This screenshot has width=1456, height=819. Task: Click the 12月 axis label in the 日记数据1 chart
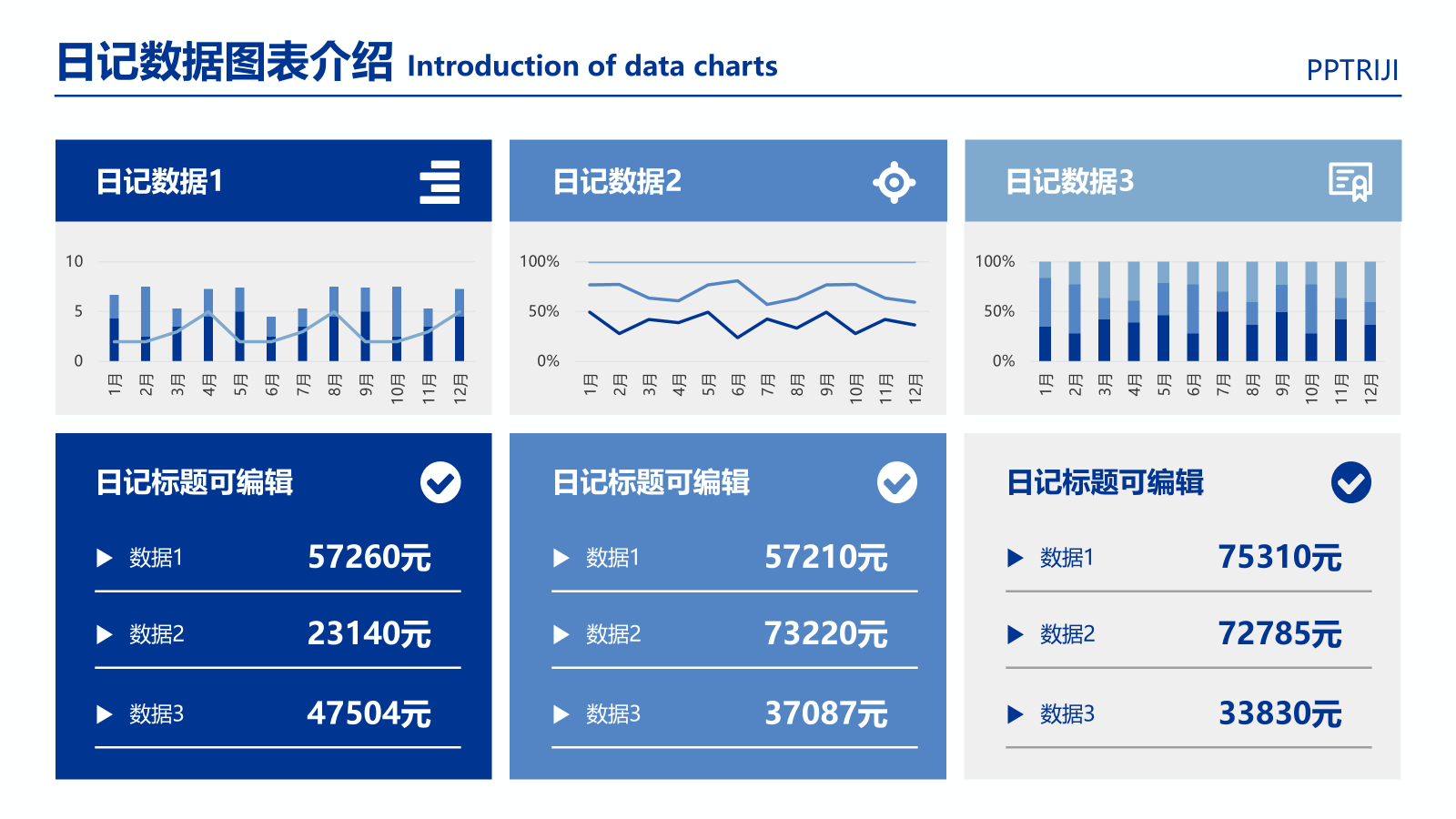click(460, 389)
